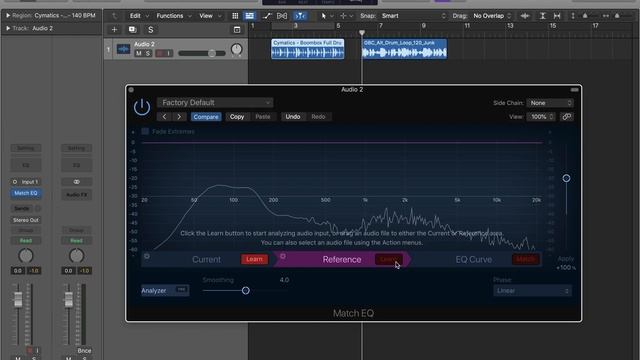Toggle the Match EQ plugin power button
This screenshot has height=360, width=640.
click(142, 107)
